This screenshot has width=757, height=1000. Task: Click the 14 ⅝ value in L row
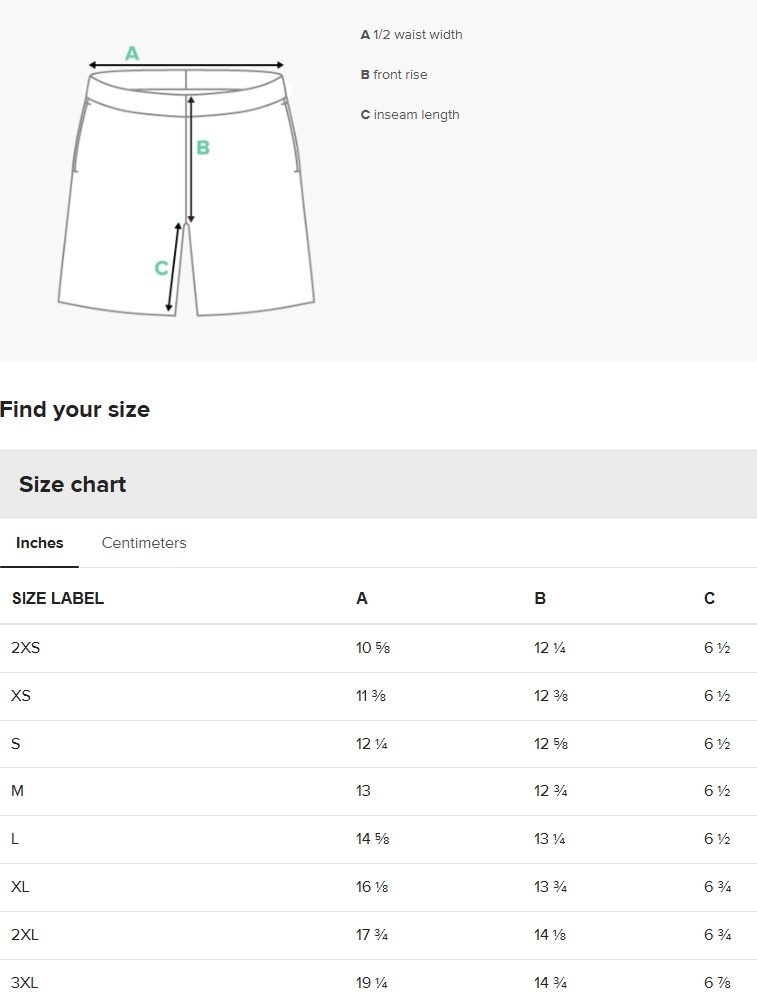click(x=372, y=839)
